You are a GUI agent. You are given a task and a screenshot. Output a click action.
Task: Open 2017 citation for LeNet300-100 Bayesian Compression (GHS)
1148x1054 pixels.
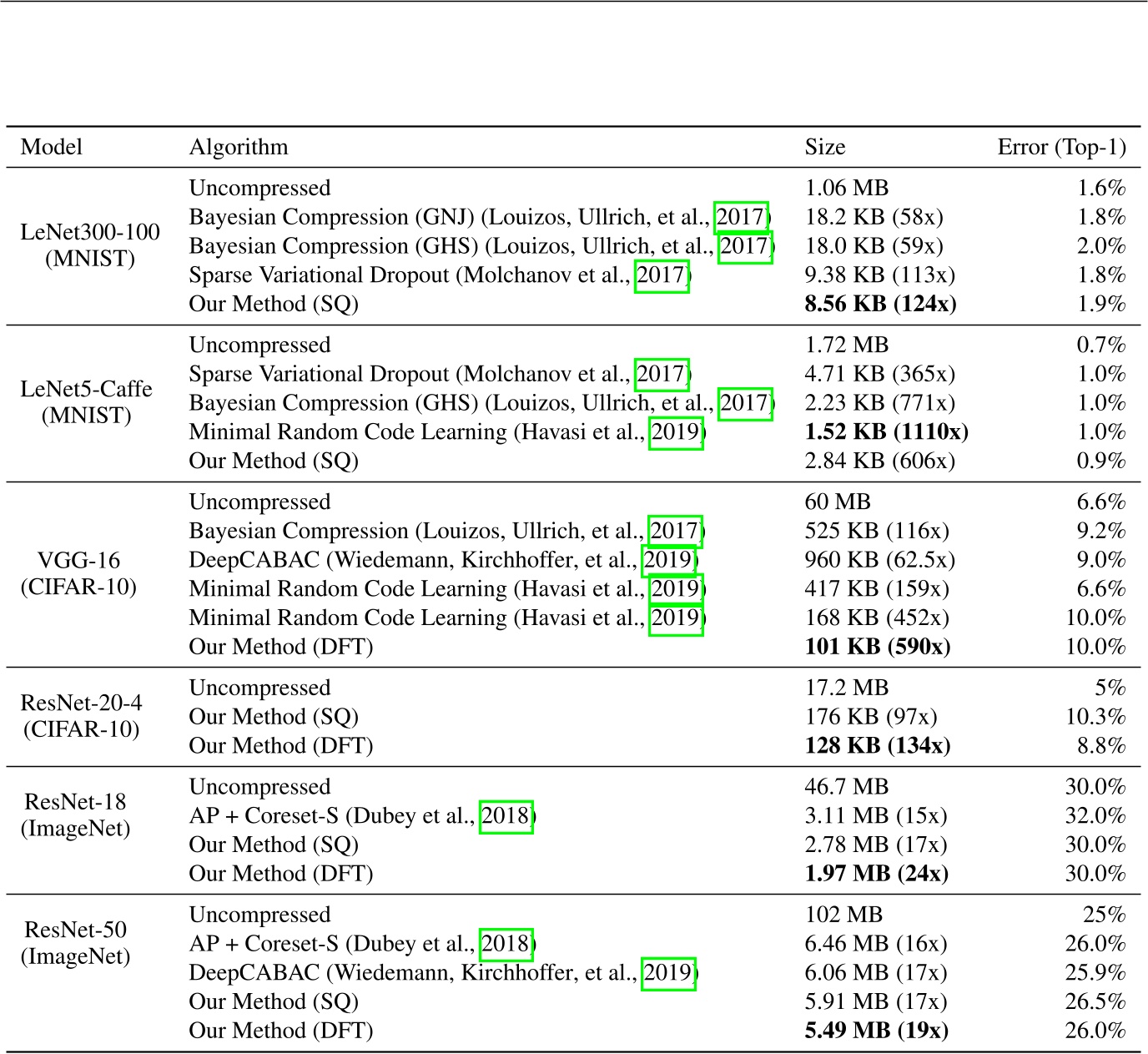point(744,247)
